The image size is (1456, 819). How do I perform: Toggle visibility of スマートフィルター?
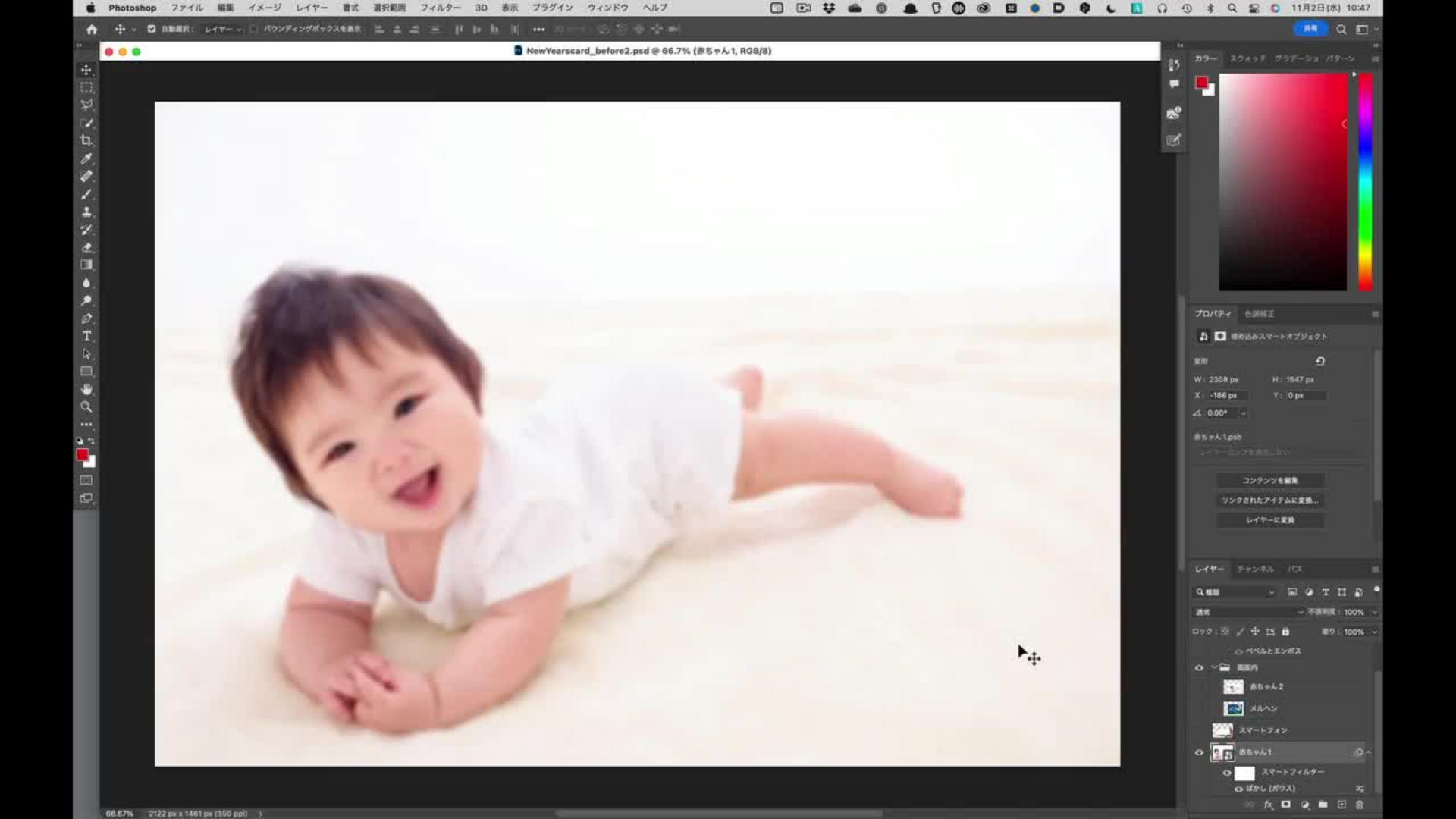(x=1227, y=773)
